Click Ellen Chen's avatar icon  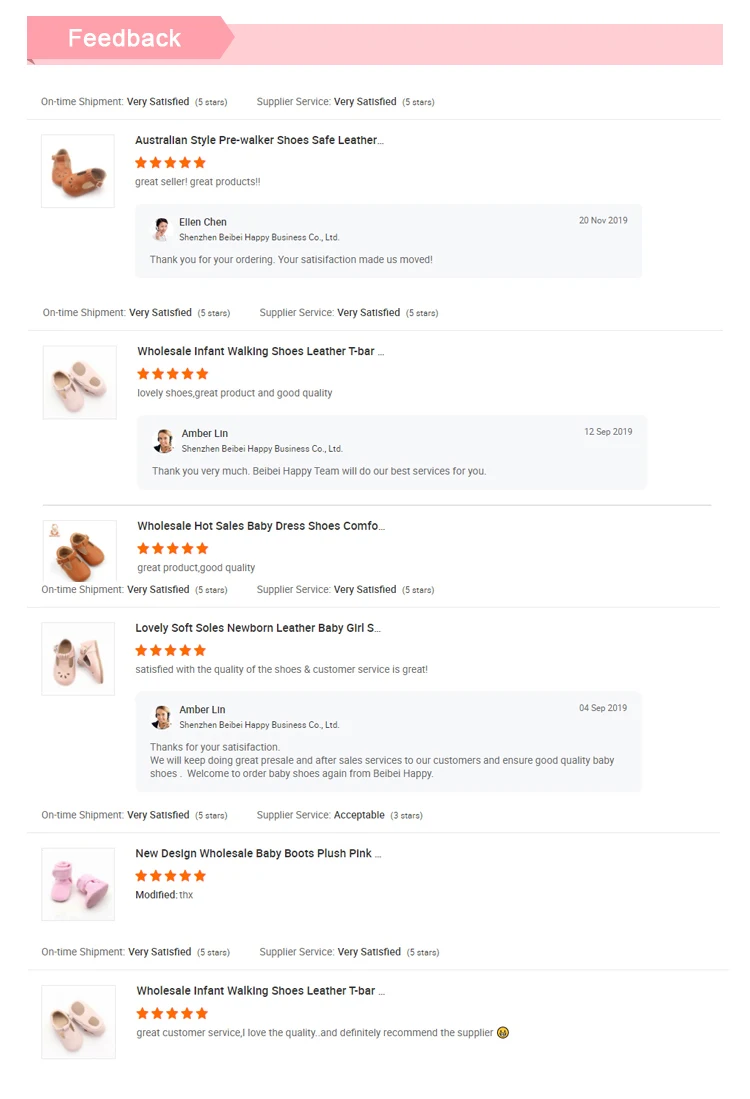point(161,229)
